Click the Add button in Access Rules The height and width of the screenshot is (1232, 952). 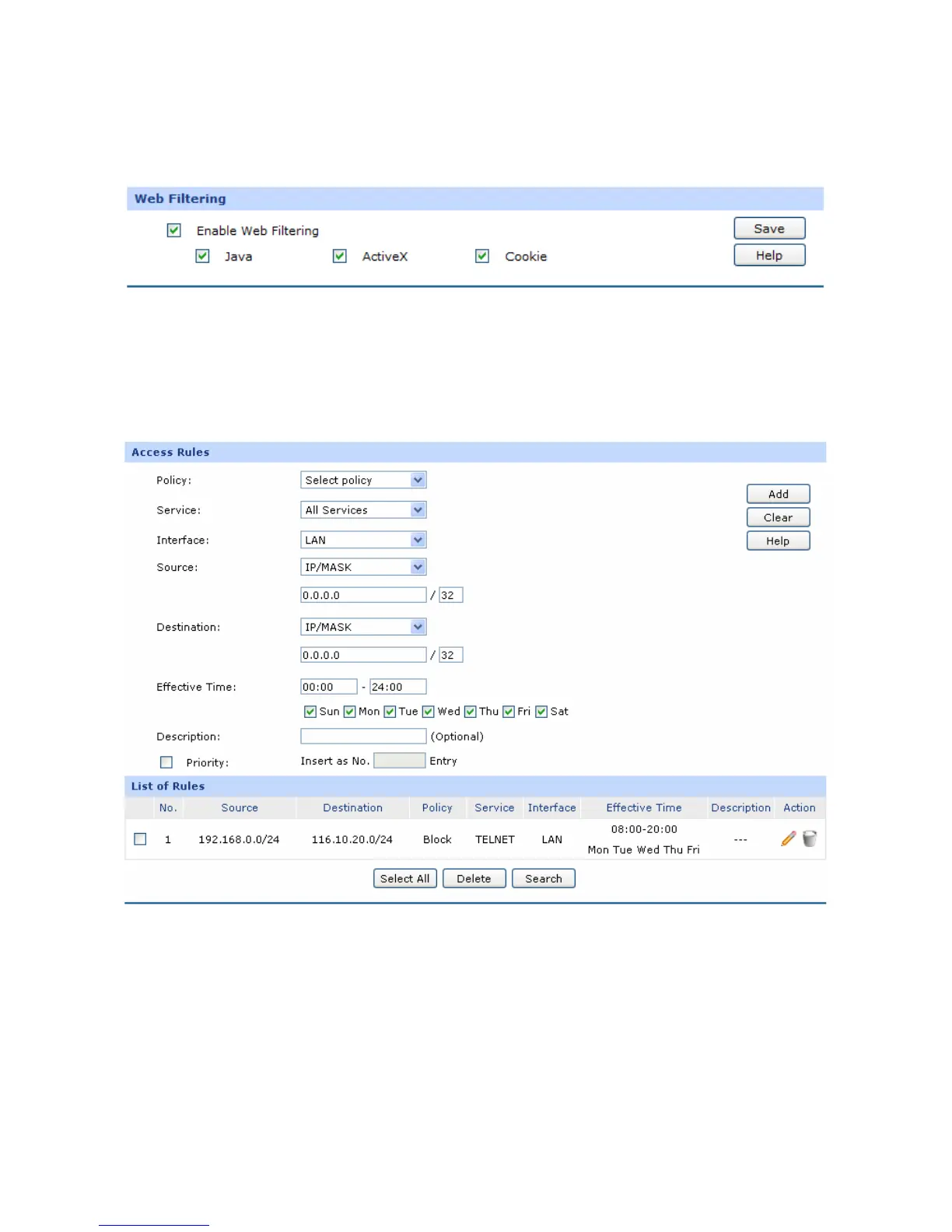(x=778, y=494)
